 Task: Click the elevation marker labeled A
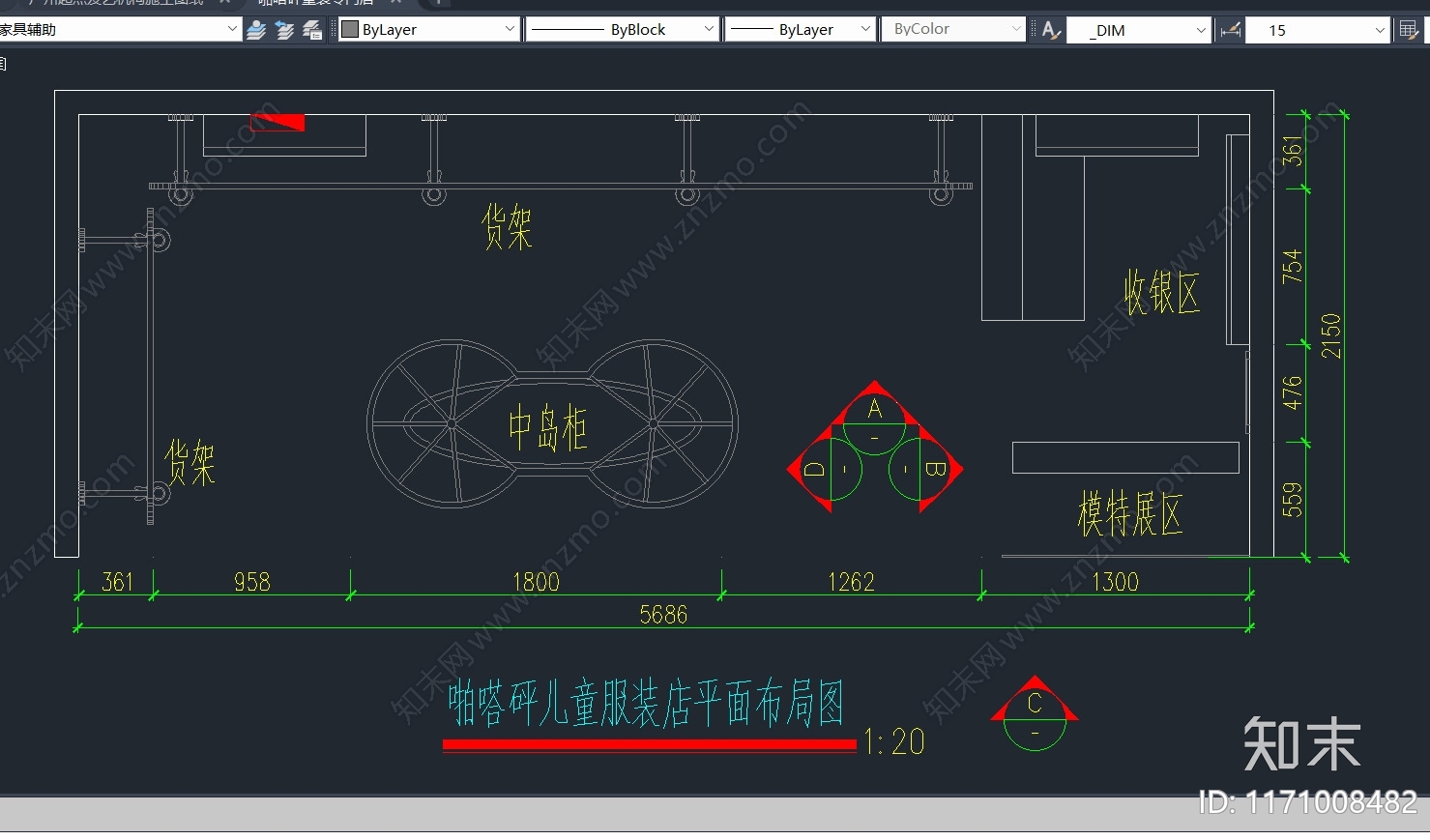875,418
